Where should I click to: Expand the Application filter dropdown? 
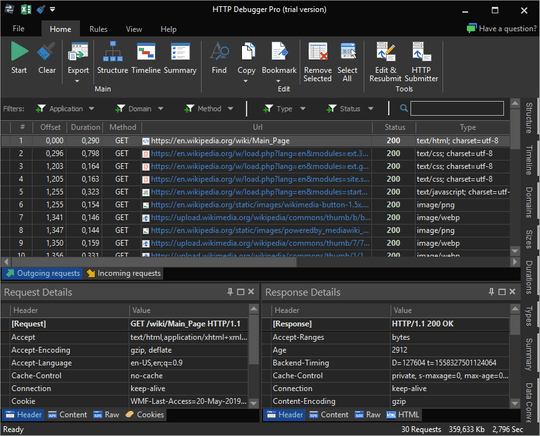click(x=91, y=109)
